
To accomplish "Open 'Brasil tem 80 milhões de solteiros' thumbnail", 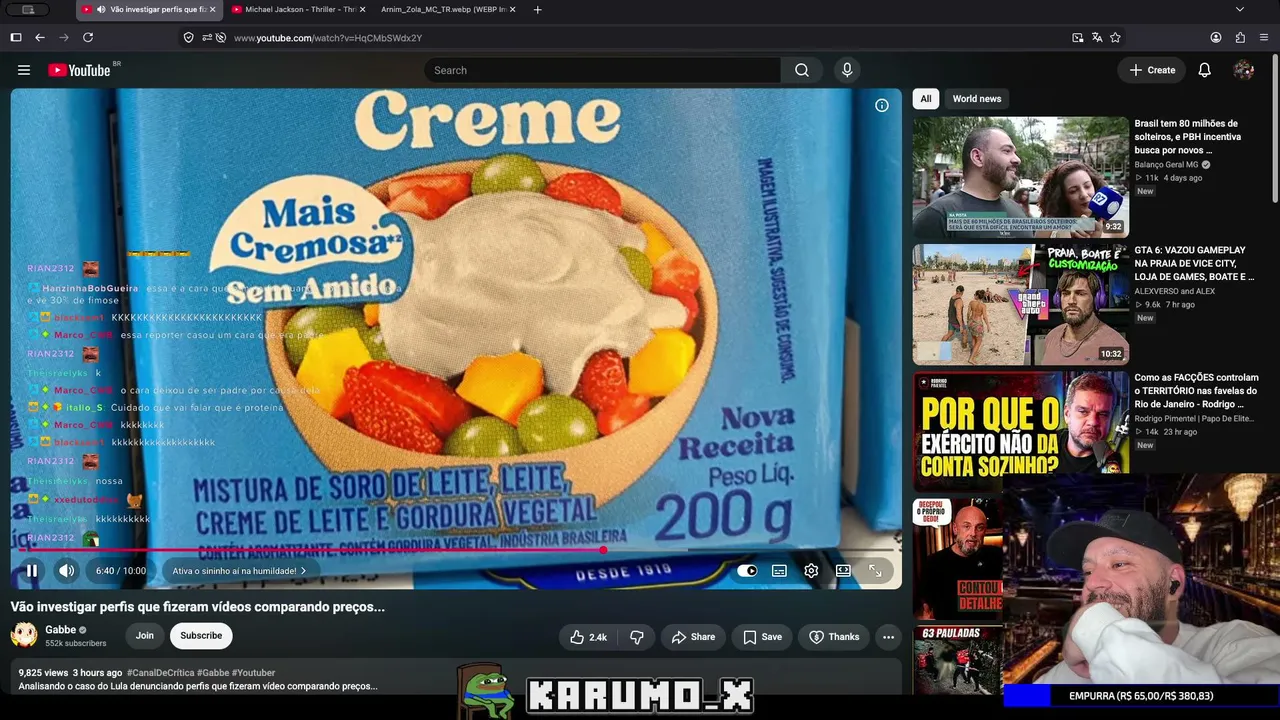I will tap(1020, 177).
